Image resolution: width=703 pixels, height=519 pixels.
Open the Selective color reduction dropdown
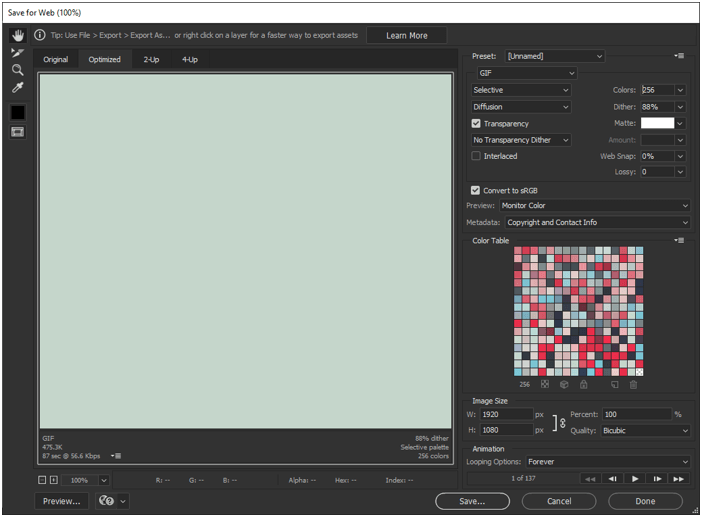pyautogui.click(x=521, y=90)
